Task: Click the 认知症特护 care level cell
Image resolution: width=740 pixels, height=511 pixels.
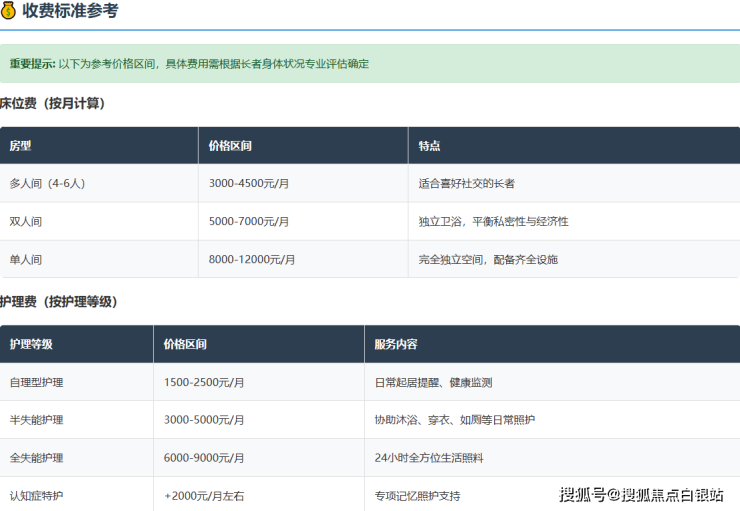Action: (76, 494)
